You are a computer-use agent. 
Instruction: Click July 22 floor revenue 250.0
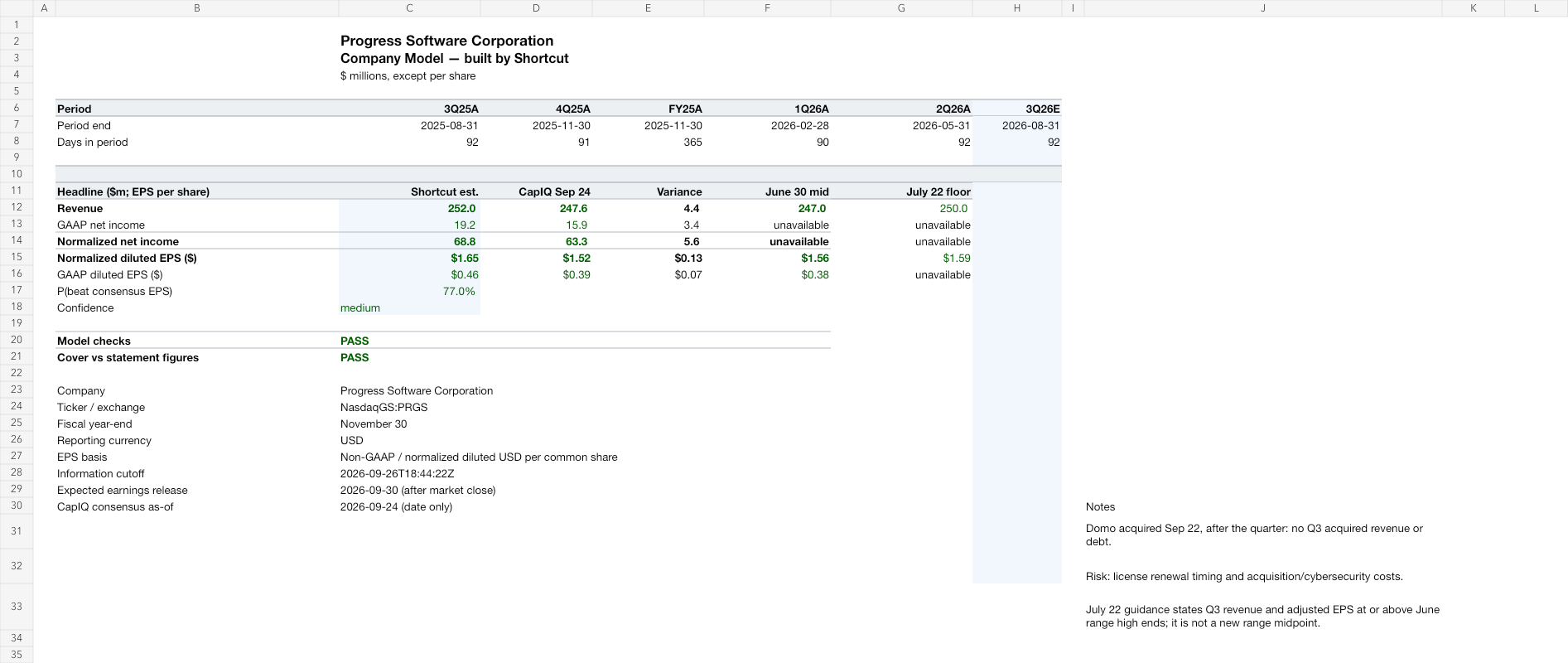(x=953, y=208)
